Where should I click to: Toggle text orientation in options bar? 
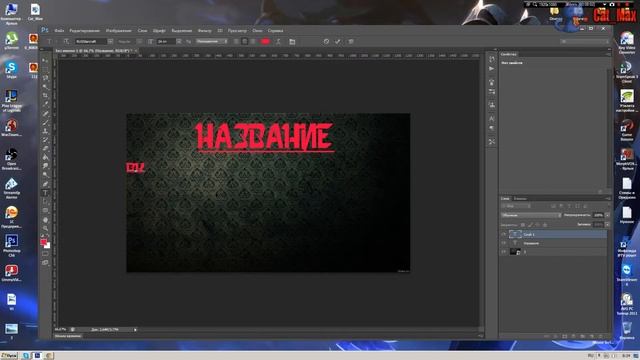pyautogui.click(x=66, y=41)
